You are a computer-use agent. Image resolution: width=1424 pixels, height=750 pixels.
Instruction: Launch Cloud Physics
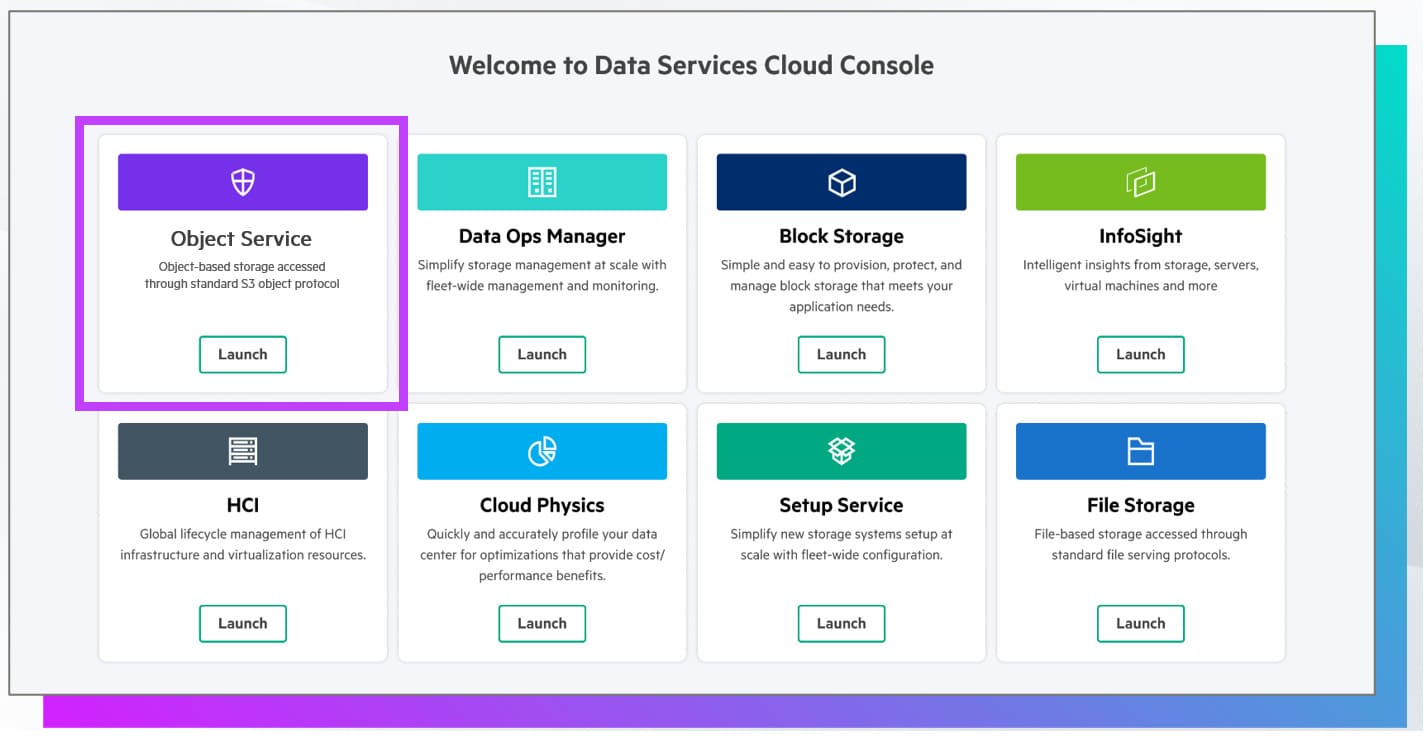click(542, 623)
